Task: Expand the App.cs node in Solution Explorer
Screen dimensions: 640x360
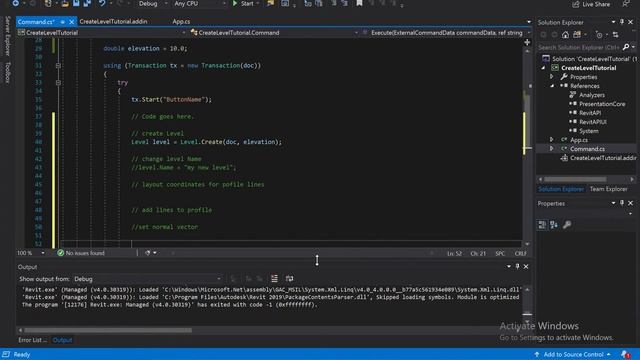Action: point(551,140)
